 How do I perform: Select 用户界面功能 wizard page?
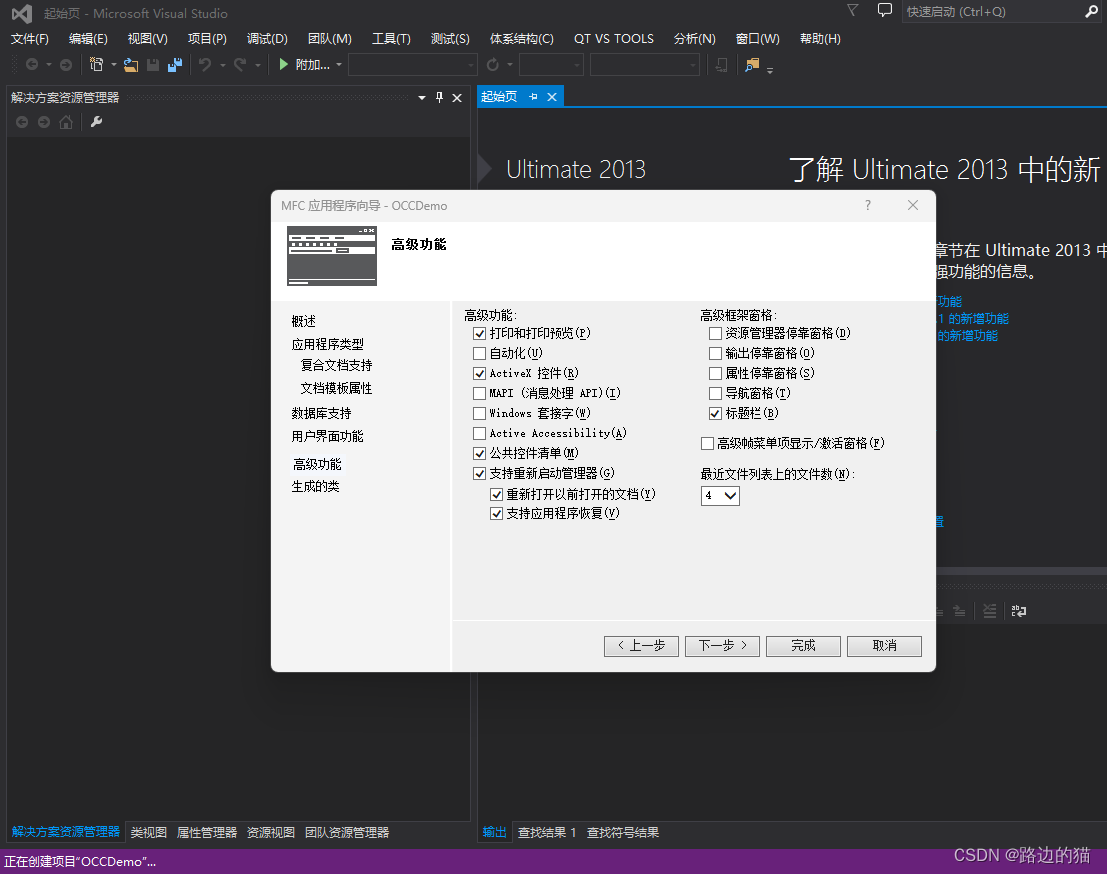coord(328,436)
